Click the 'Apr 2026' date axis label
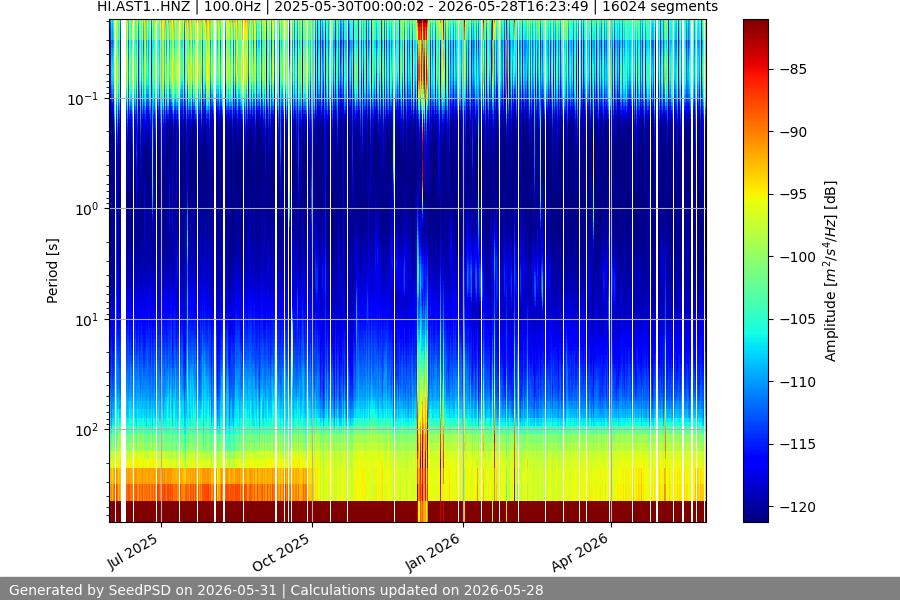The image size is (900, 600). (580, 552)
